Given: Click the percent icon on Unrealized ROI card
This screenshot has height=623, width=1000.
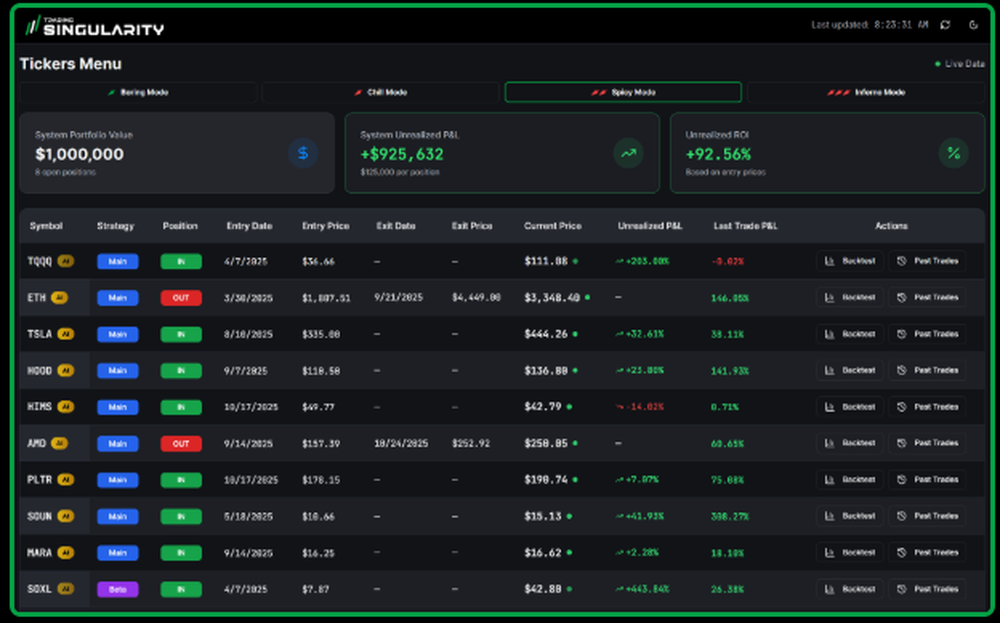Looking at the screenshot, I should point(953,153).
